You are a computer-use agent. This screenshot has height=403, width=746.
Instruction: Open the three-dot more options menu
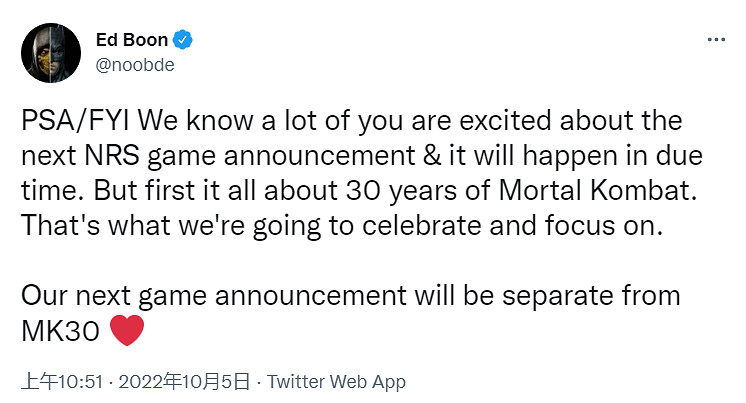tap(716, 39)
